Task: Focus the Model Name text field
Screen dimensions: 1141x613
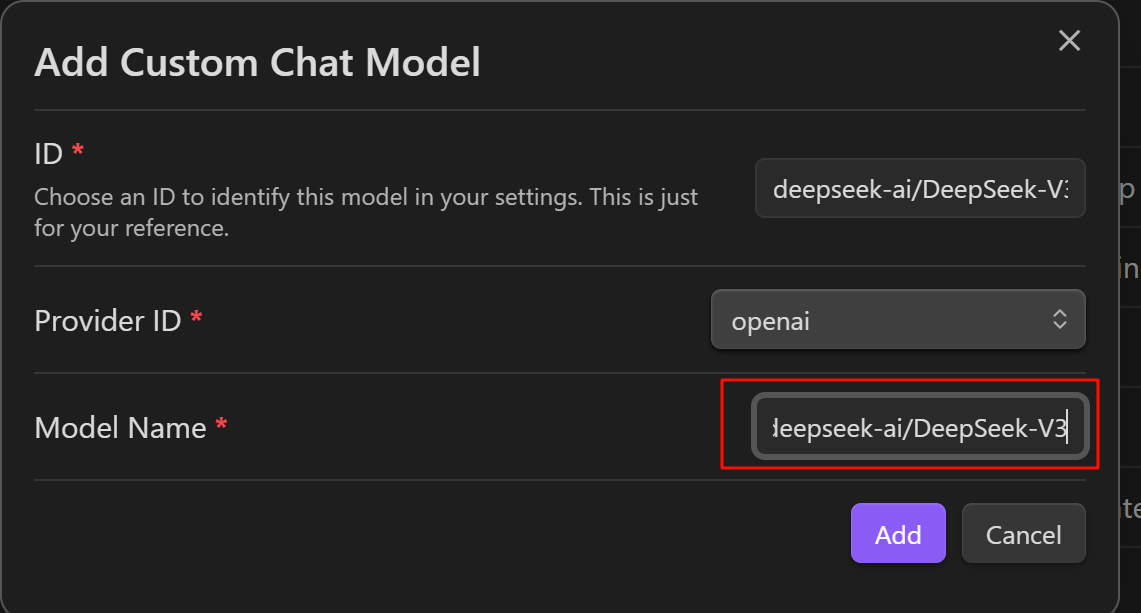Action: (x=920, y=429)
